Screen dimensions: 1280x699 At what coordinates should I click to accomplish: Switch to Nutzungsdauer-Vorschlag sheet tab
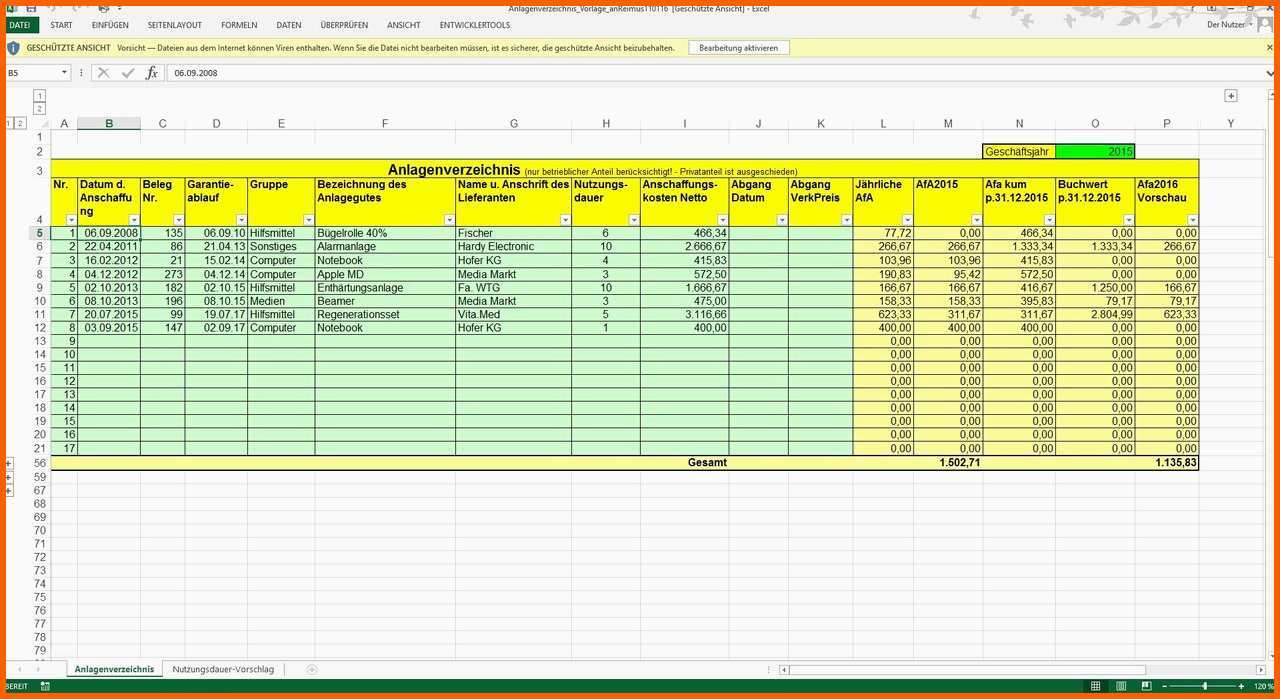(x=223, y=669)
